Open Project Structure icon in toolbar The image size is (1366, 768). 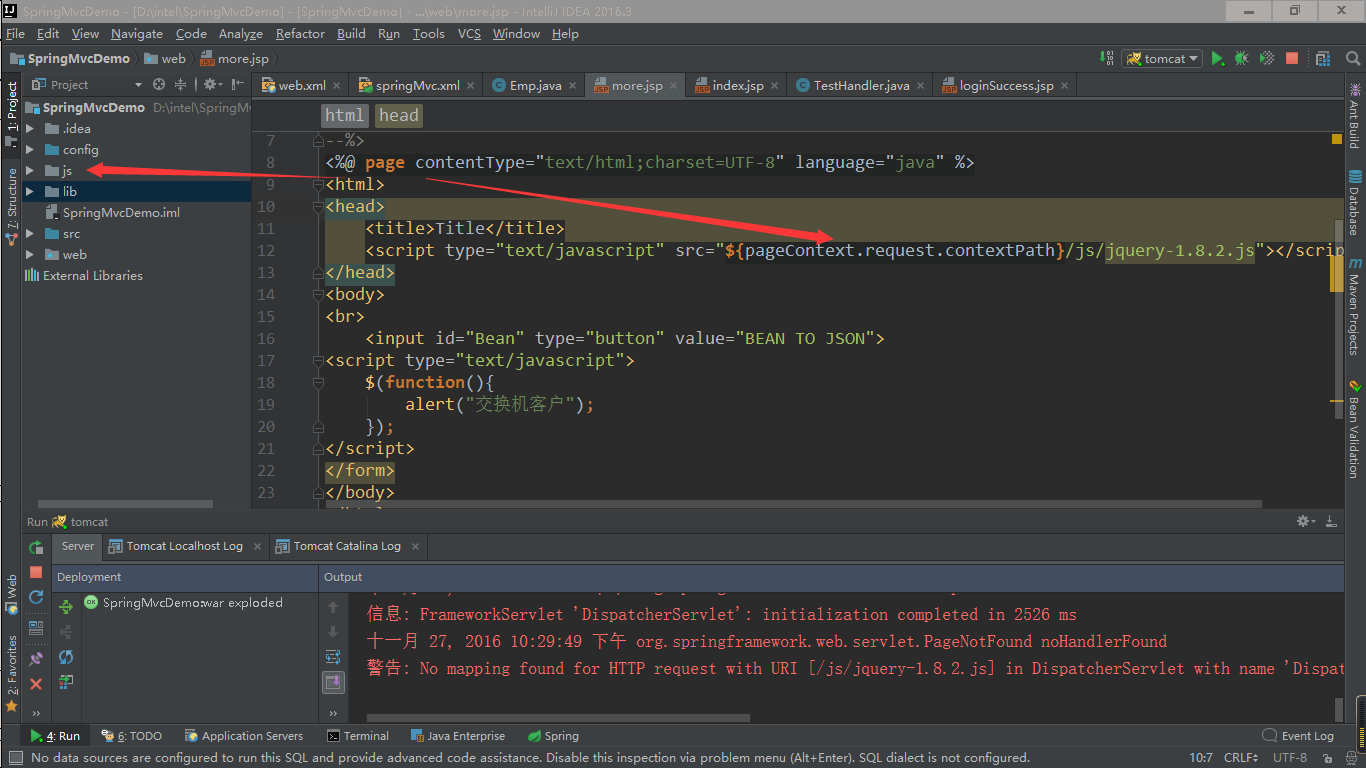(1323, 59)
